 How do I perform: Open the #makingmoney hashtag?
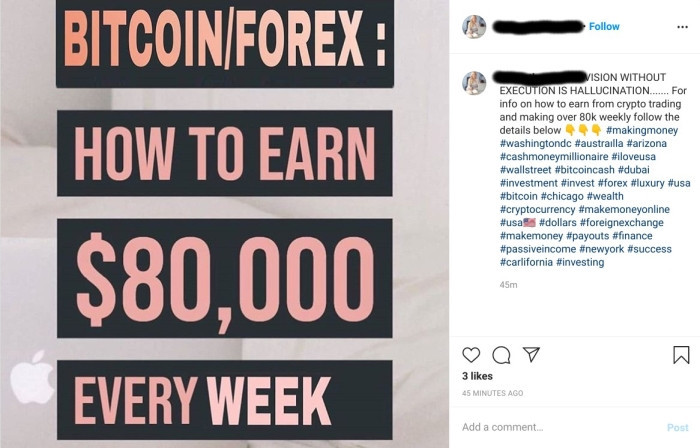(642, 130)
